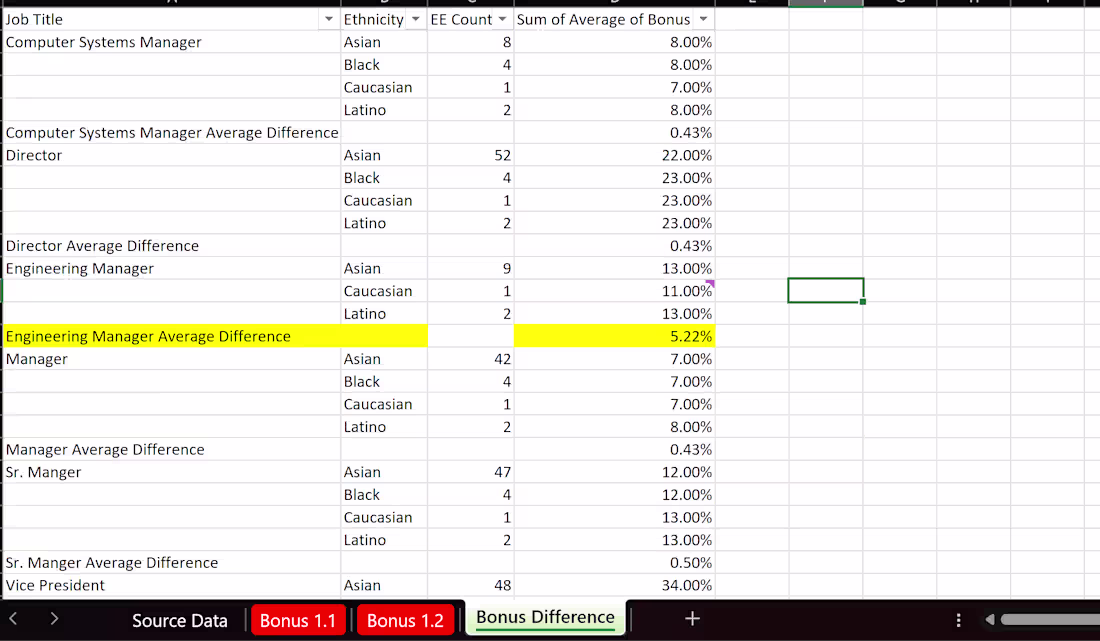Open the EE Count filter dropdown
The height and width of the screenshot is (641, 1100).
(501, 19)
